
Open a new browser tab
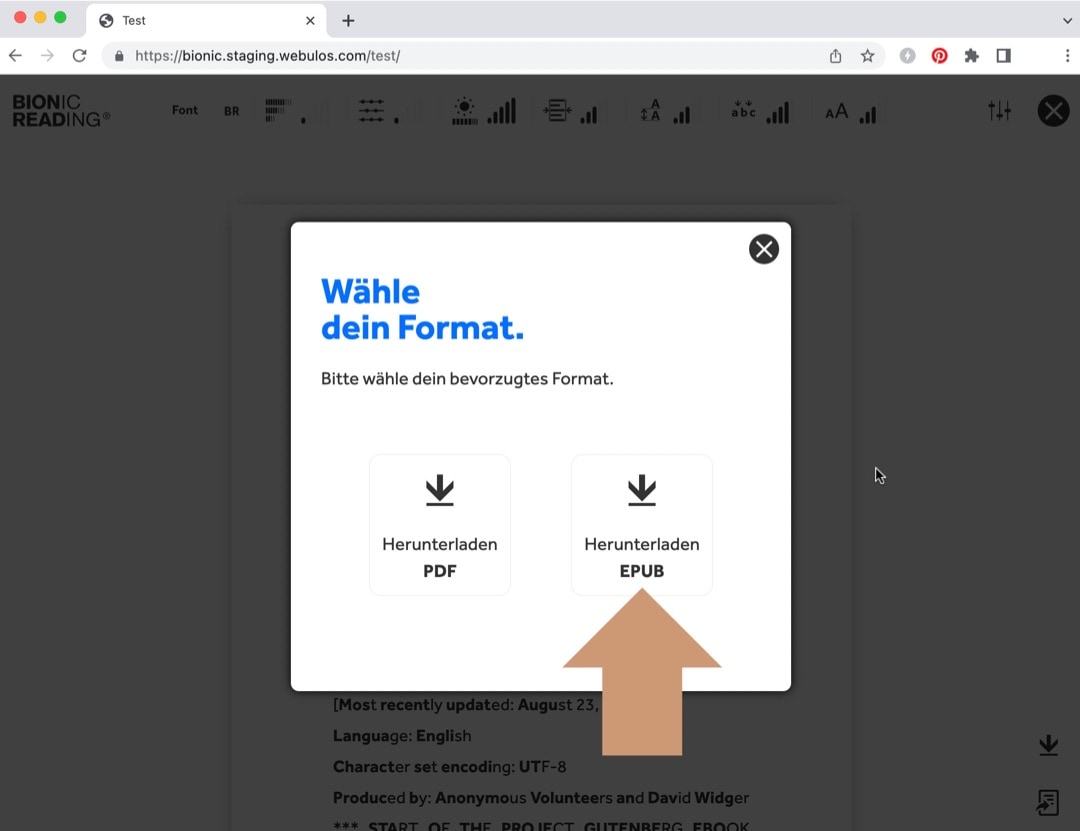pos(348,21)
